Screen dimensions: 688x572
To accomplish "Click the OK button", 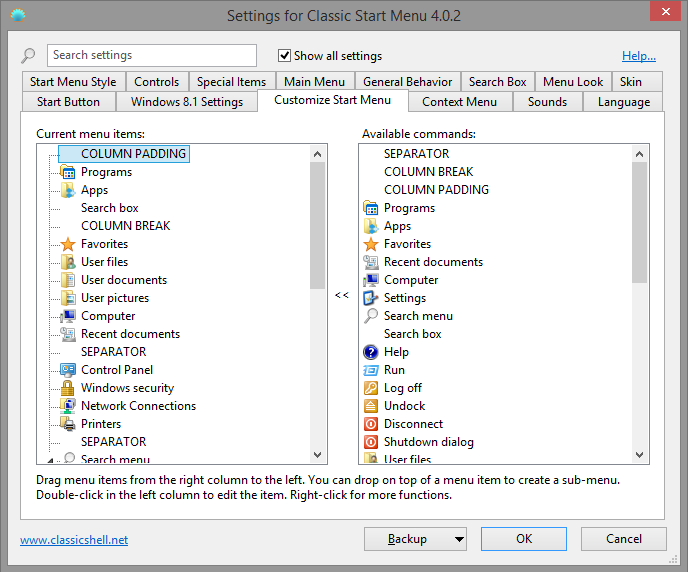I will coord(524,539).
